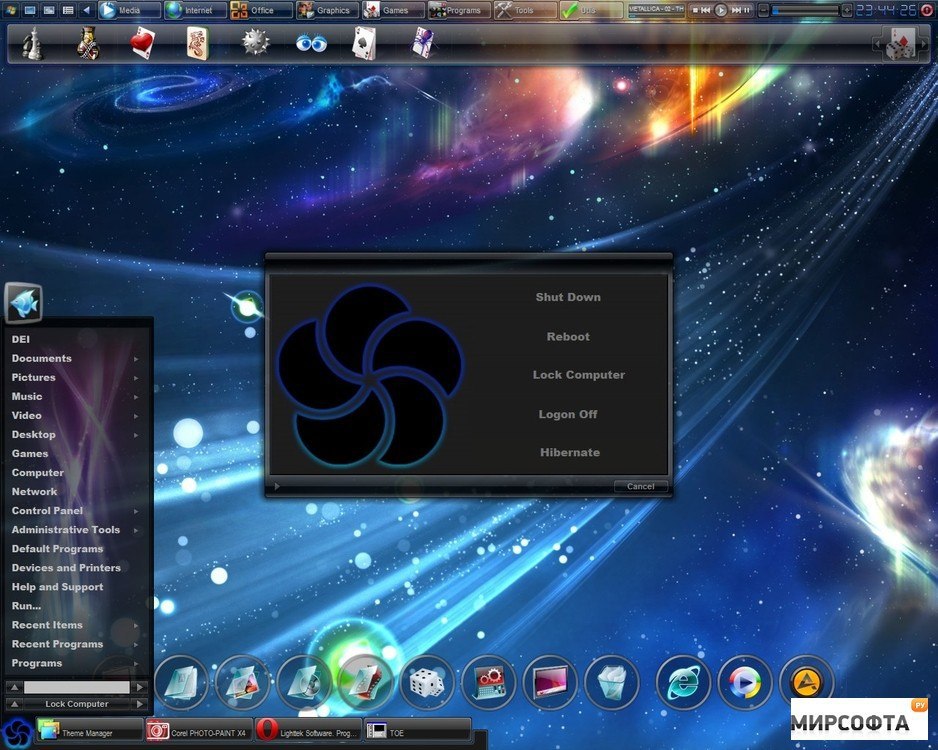Viewport: 938px width, 750px height.
Task: Expand the Desktop submenu arrow
Action: 136,435
